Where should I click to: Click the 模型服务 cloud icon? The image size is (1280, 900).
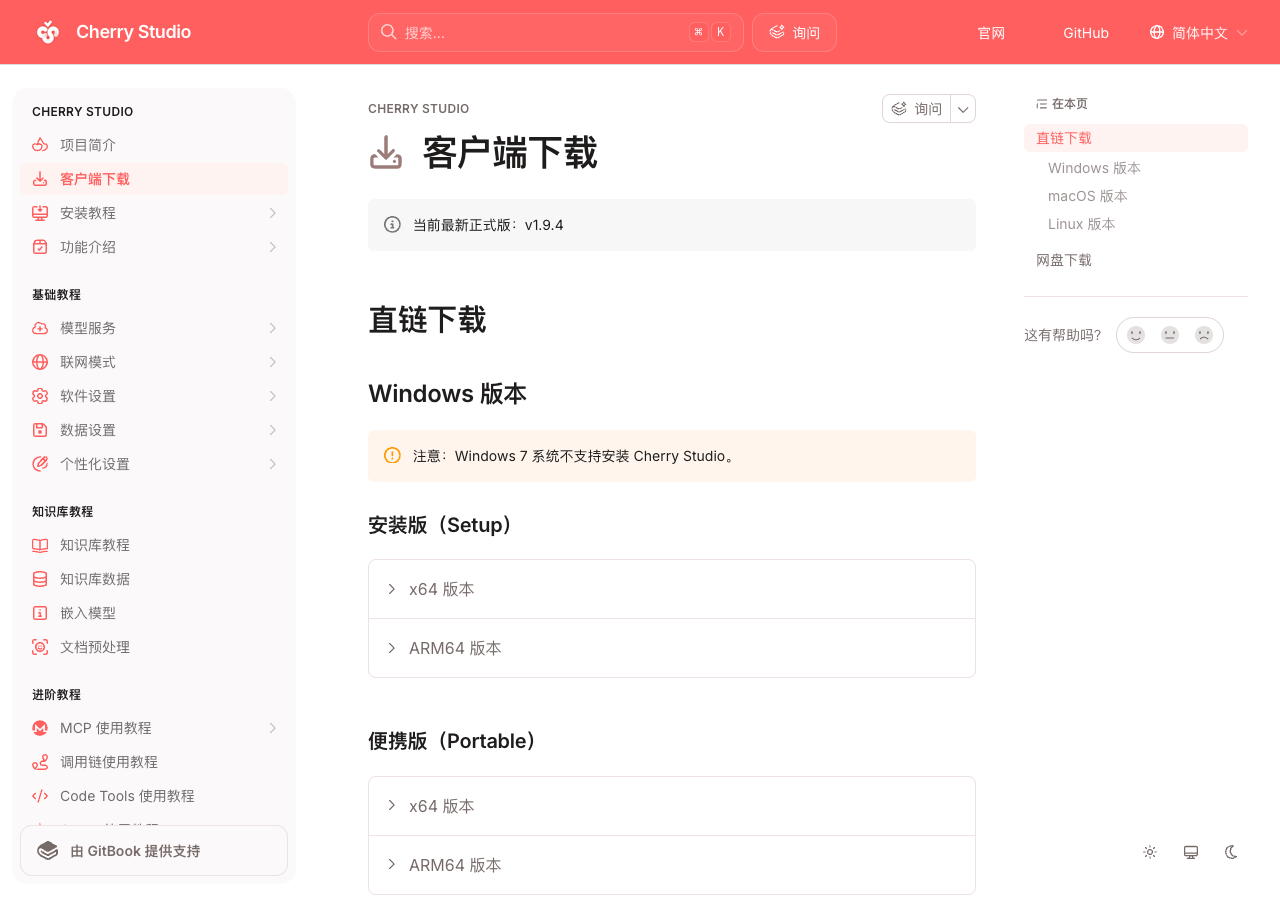40,328
